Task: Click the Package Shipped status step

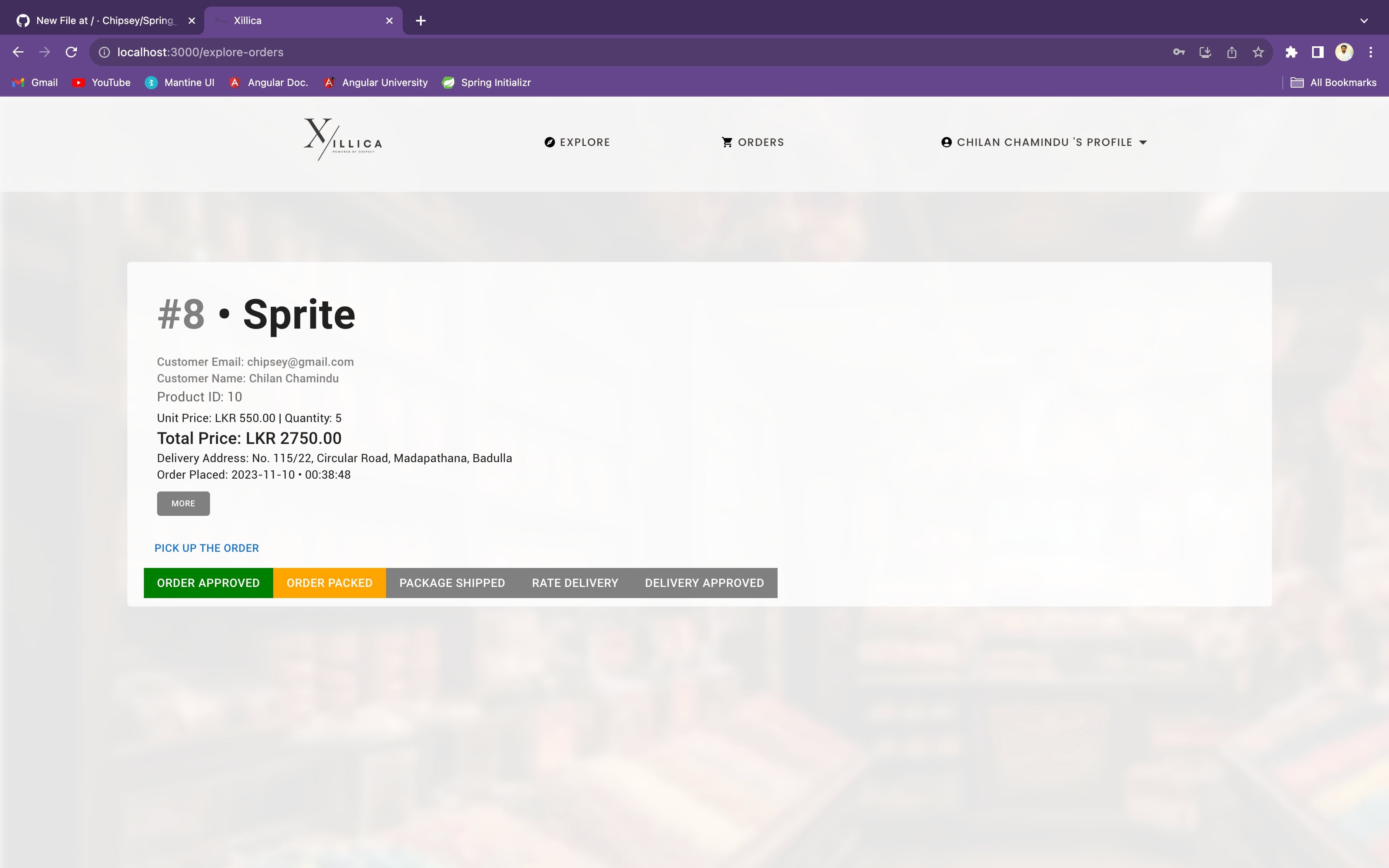Action: (452, 583)
